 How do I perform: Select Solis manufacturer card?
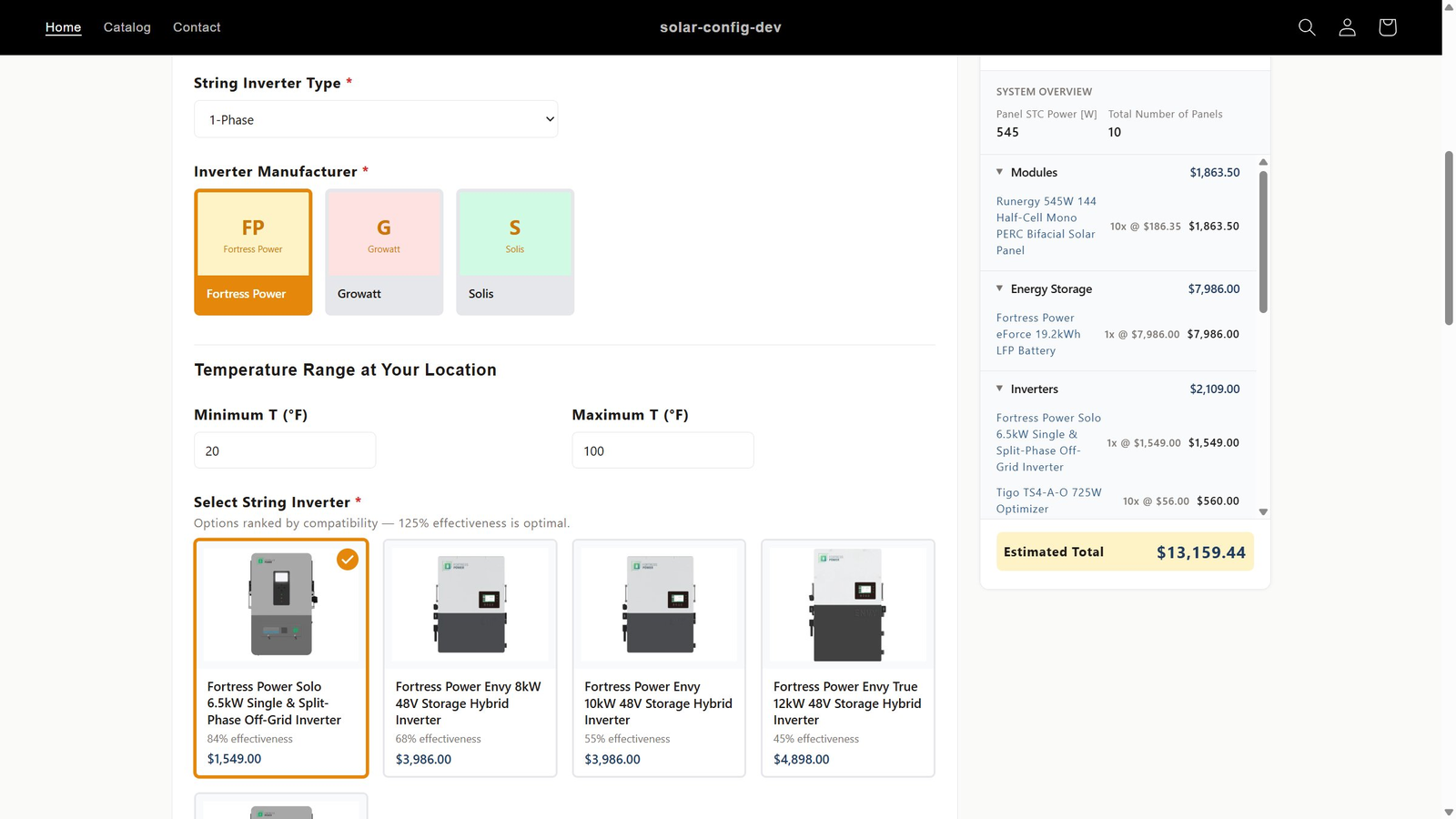click(515, 252)
